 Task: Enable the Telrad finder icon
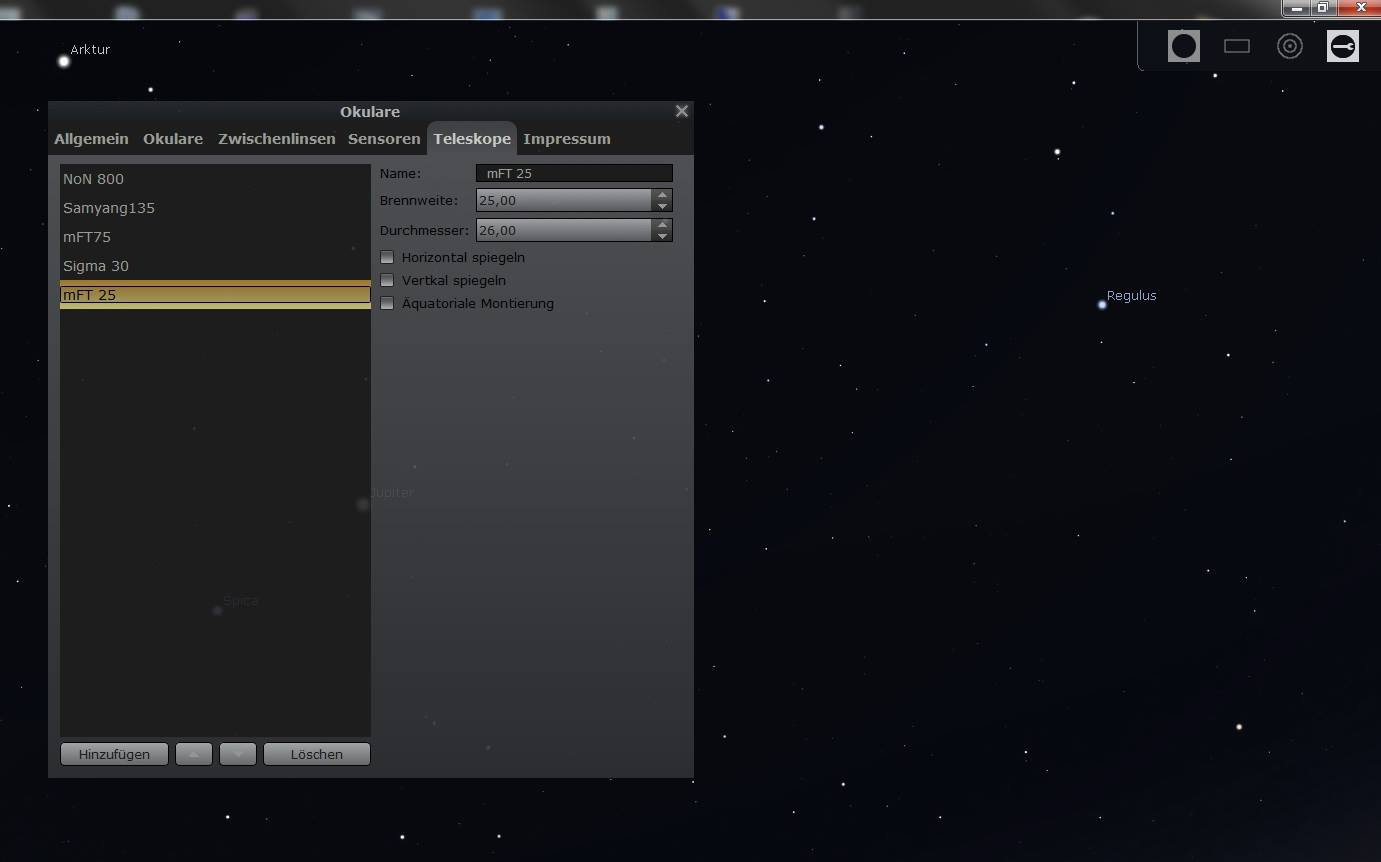click(x=1290, y=46)
